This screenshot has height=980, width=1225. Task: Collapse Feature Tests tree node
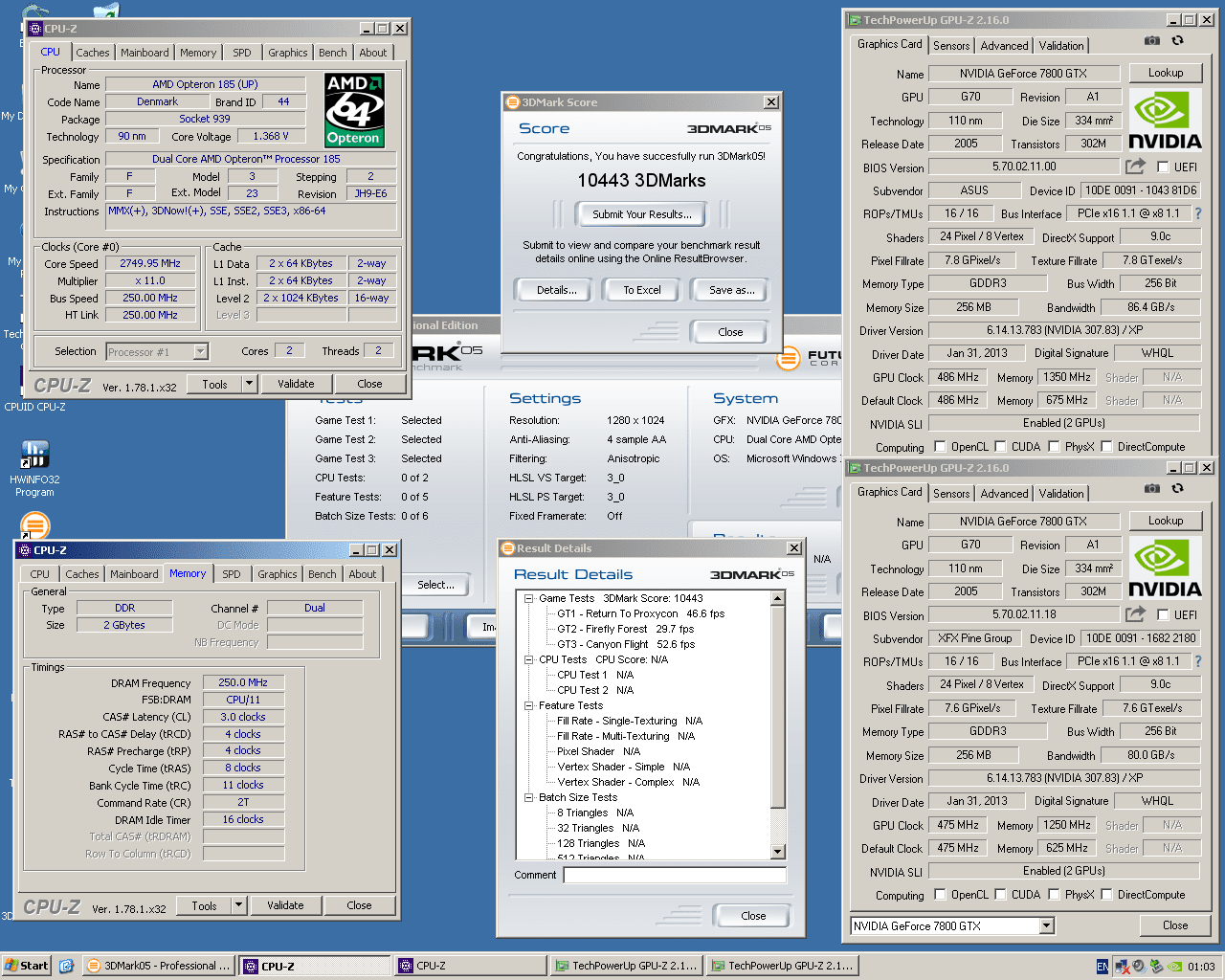[x=528, y=705]
